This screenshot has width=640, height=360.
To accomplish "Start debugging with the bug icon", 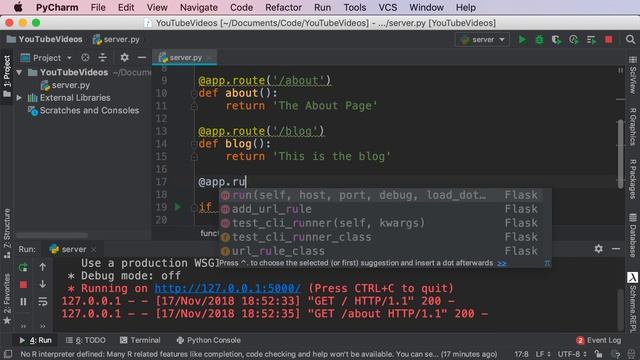I will [539, 40].
